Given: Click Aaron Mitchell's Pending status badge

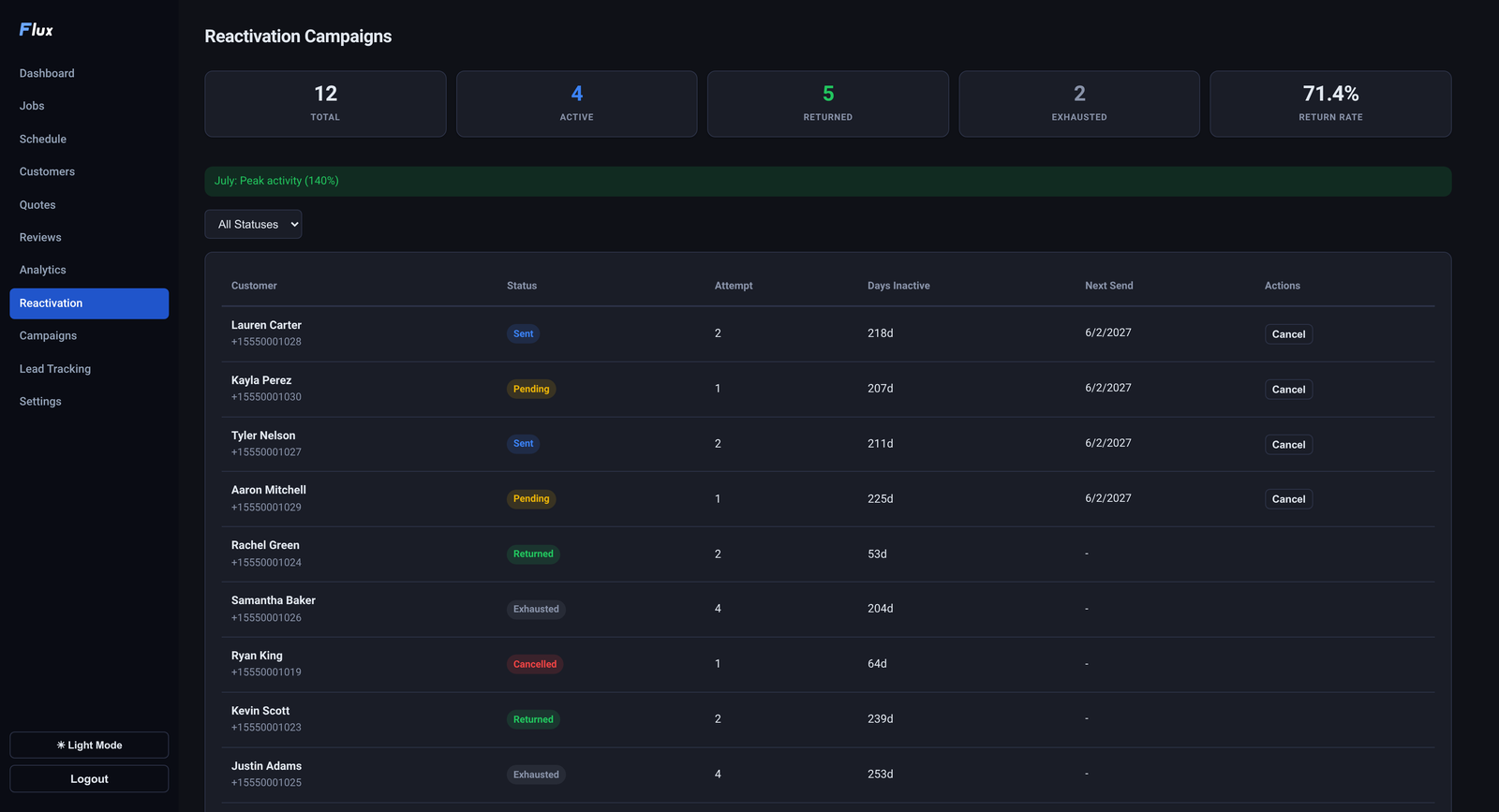Looking at the screenshot, I should 531,499.
